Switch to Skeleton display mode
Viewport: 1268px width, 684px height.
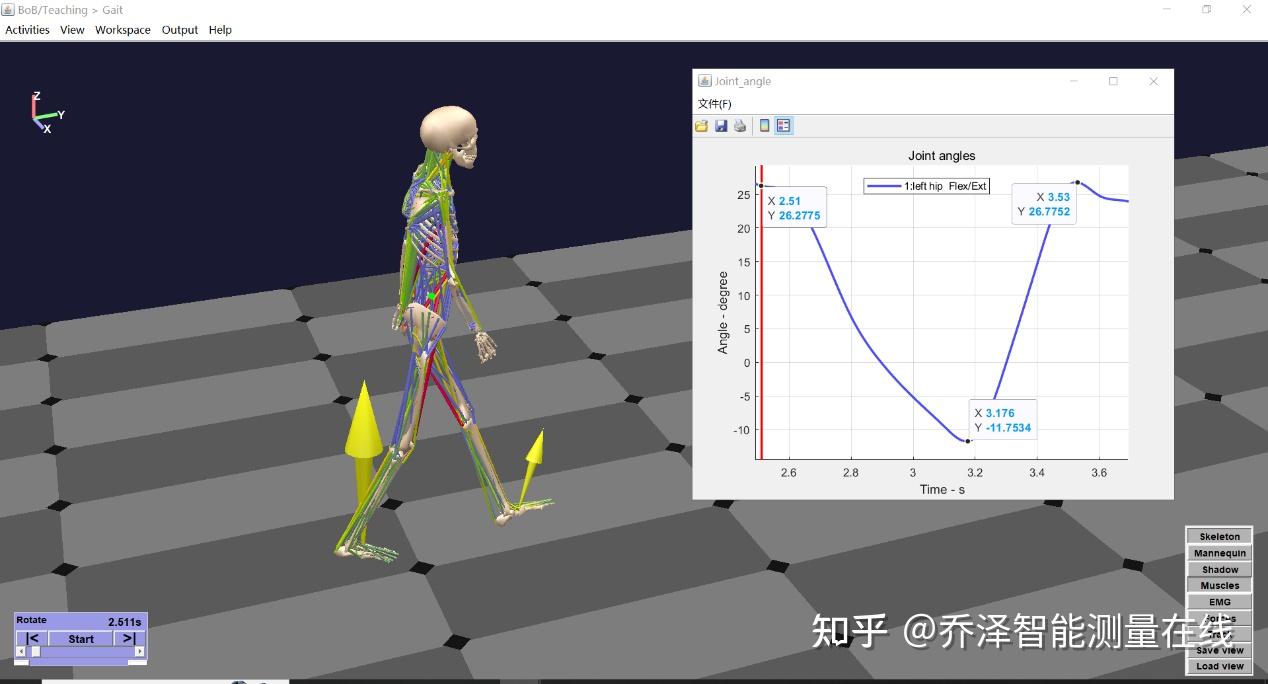[1218, 536]
